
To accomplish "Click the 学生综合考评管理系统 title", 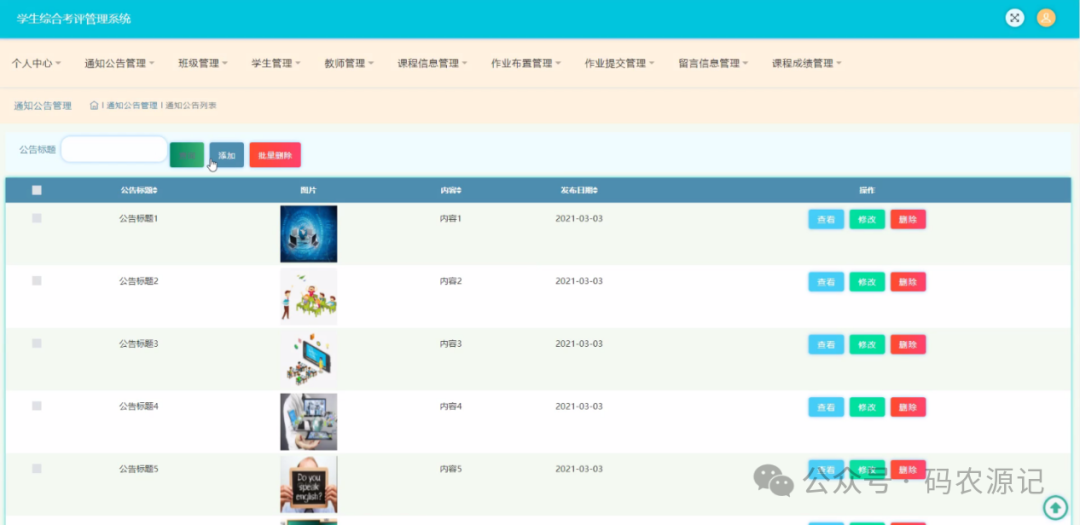I will coord(74,19).
